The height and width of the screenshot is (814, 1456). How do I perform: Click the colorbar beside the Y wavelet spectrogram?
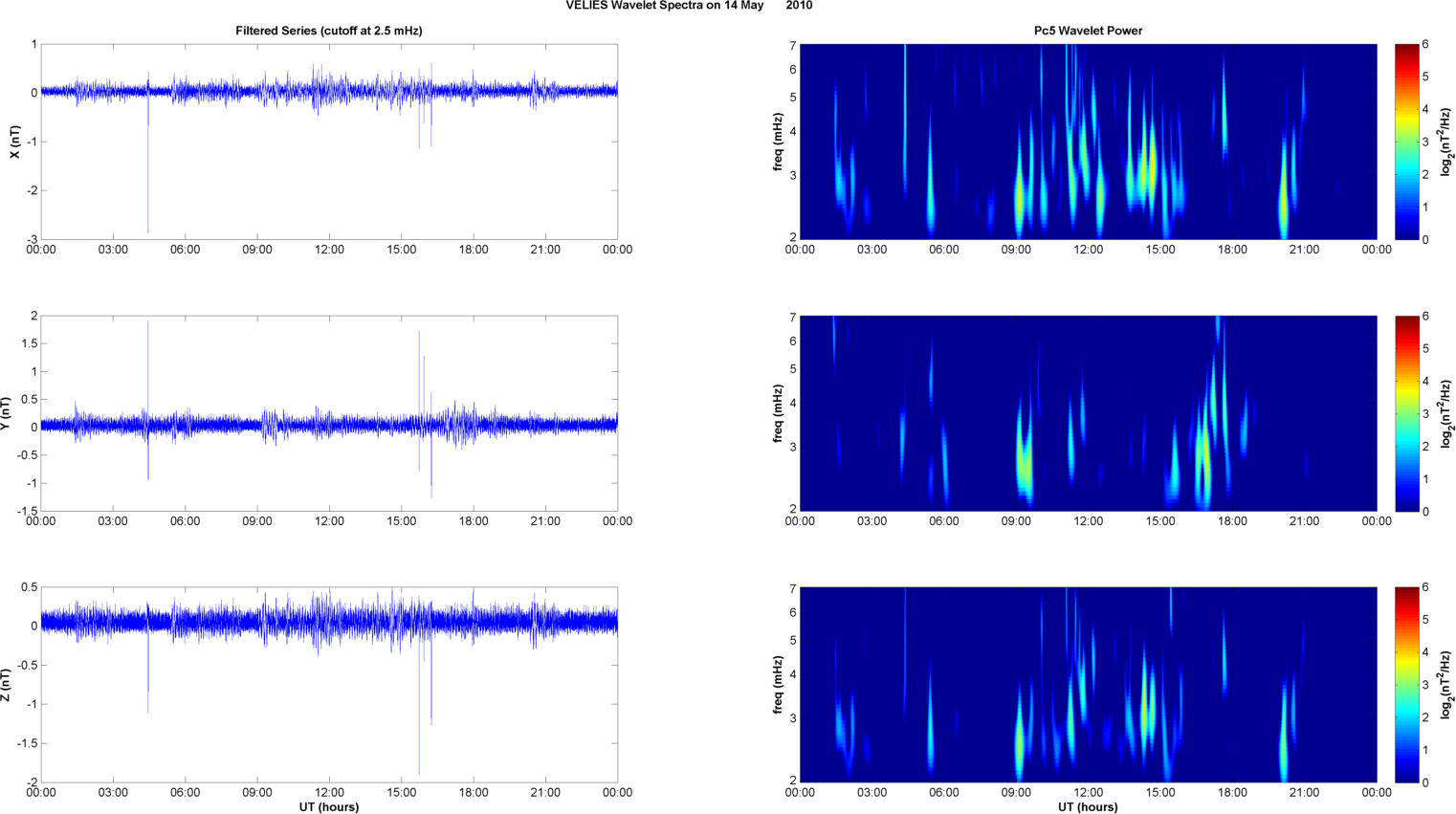point(1406,413)
